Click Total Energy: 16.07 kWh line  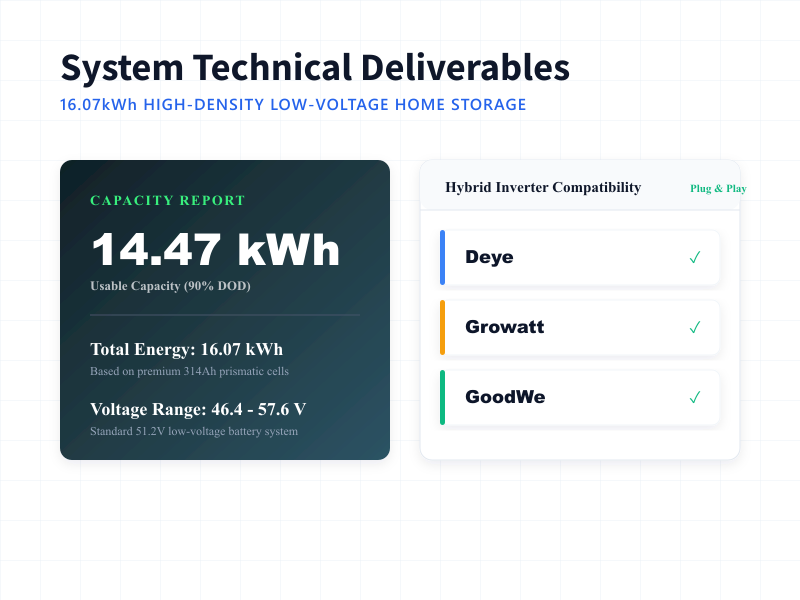coord(186,349)
